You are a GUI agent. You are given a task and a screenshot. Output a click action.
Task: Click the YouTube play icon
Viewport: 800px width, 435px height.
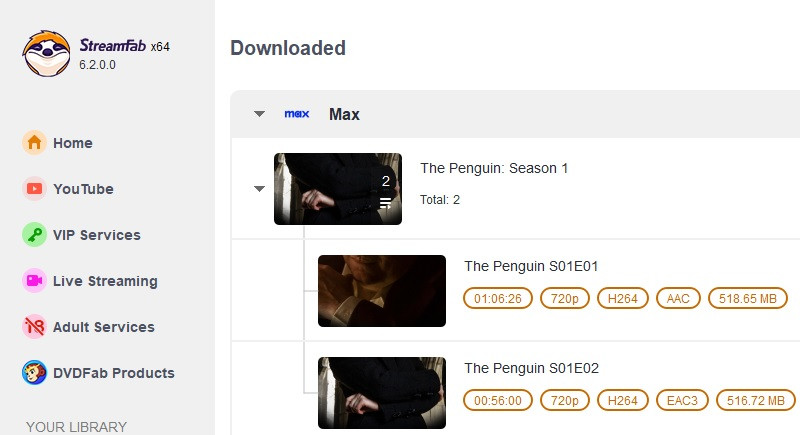[34, 189]
